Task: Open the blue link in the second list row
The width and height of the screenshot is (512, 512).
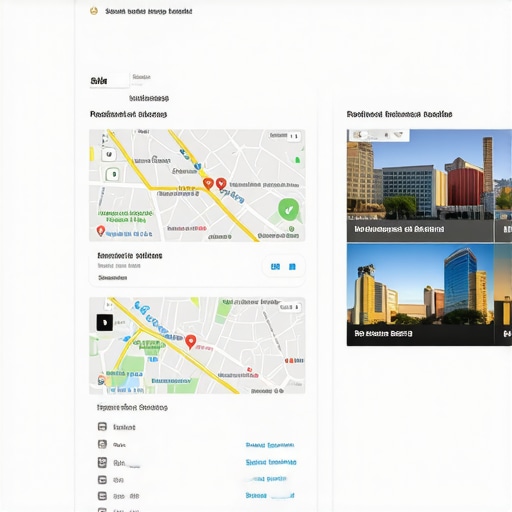Action: pyautogui.click(x=270, y=445)
